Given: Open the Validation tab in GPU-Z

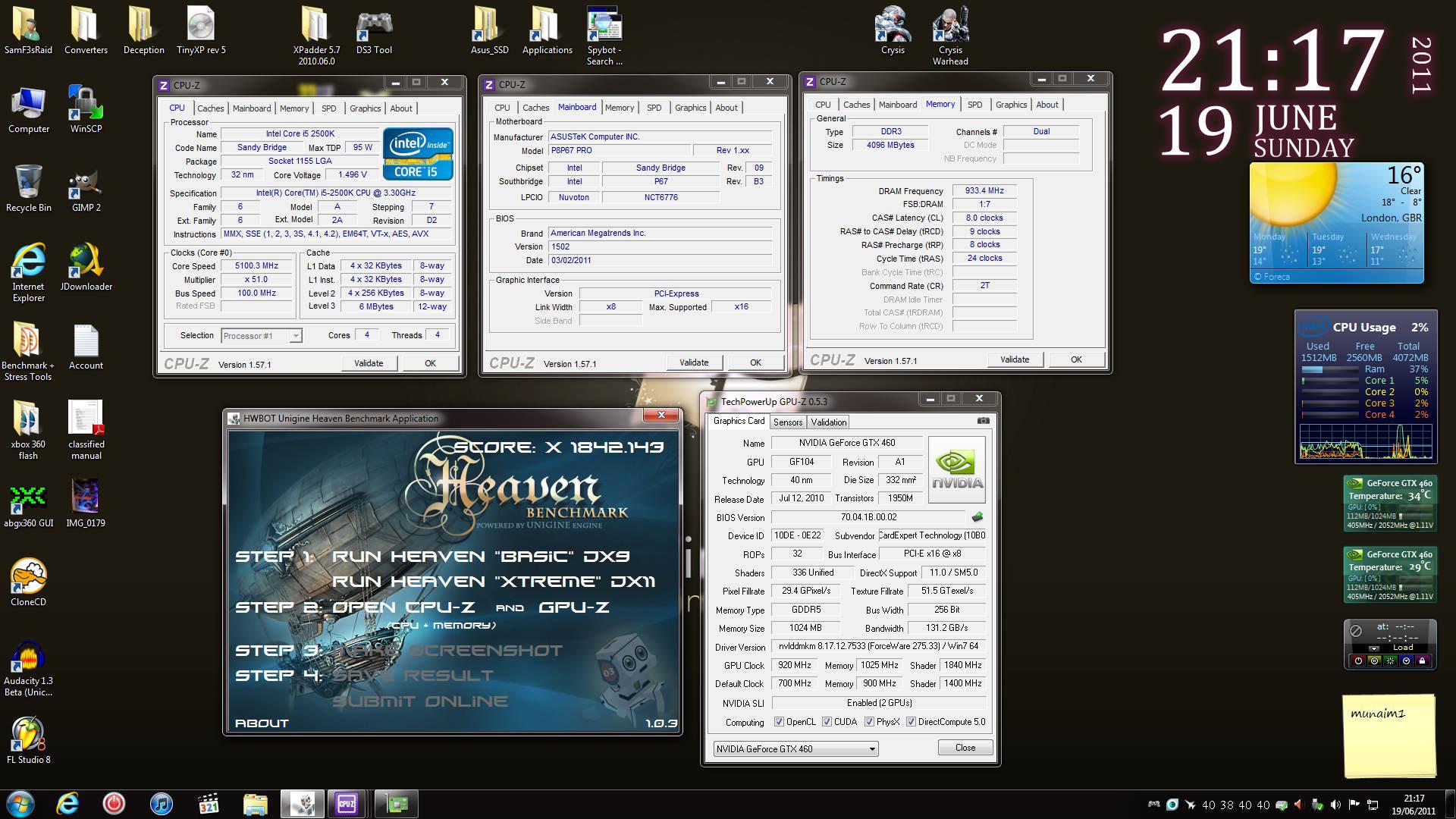Looking at the screenshot, I should pyautogui.click(x=828, y=422).
